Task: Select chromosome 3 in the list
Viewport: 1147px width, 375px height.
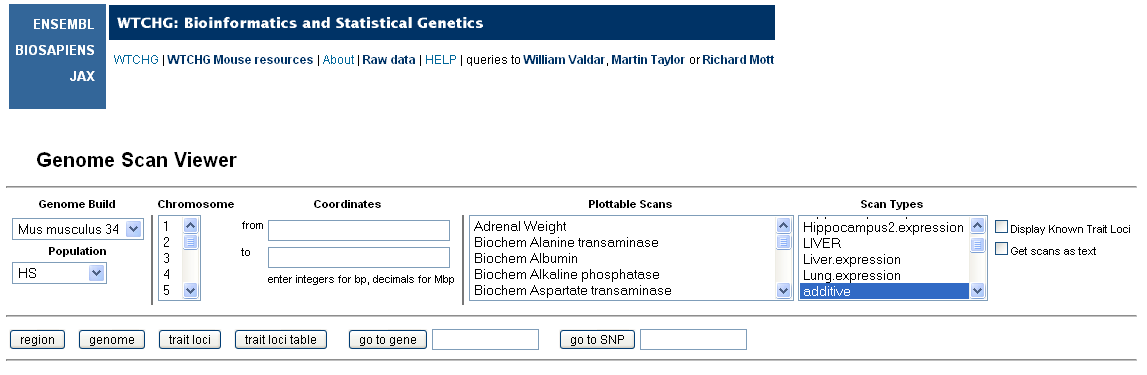Action: pos(167,259)
